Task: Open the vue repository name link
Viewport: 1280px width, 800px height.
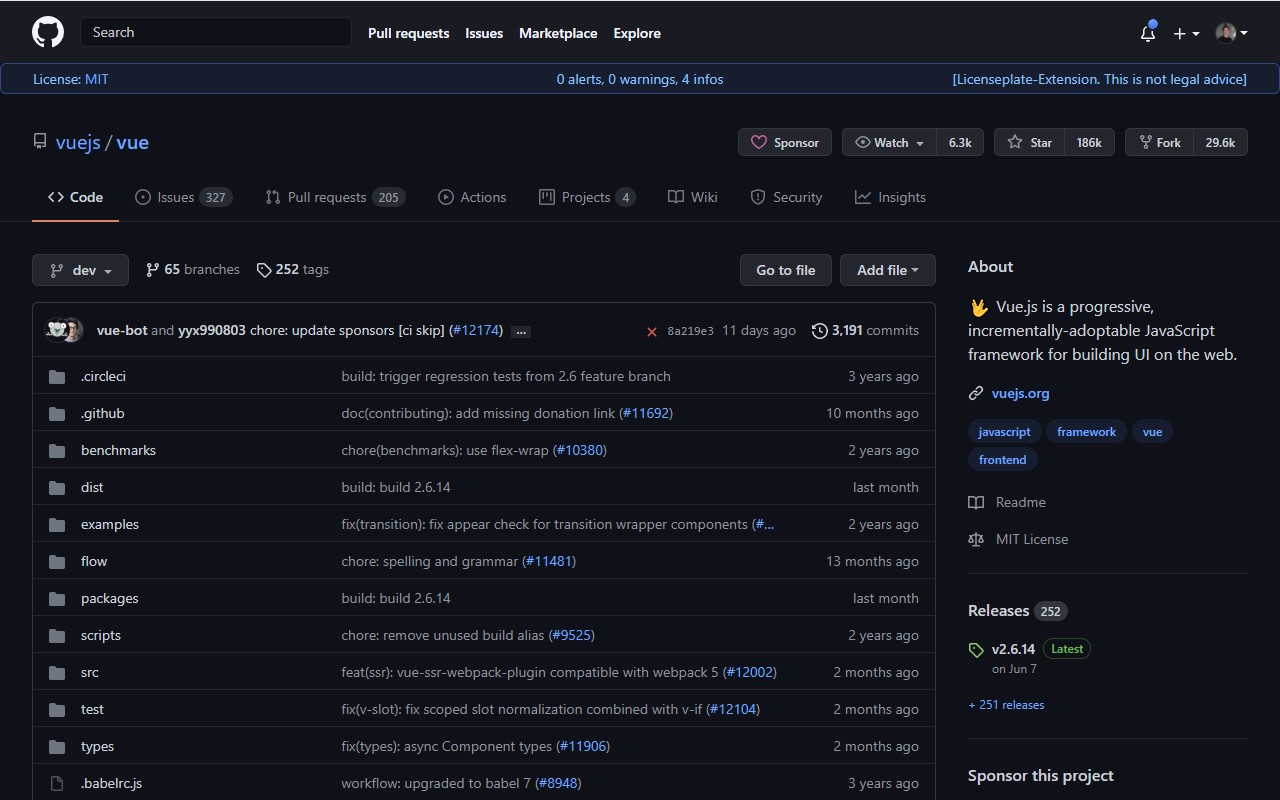Action: point(133,142)
